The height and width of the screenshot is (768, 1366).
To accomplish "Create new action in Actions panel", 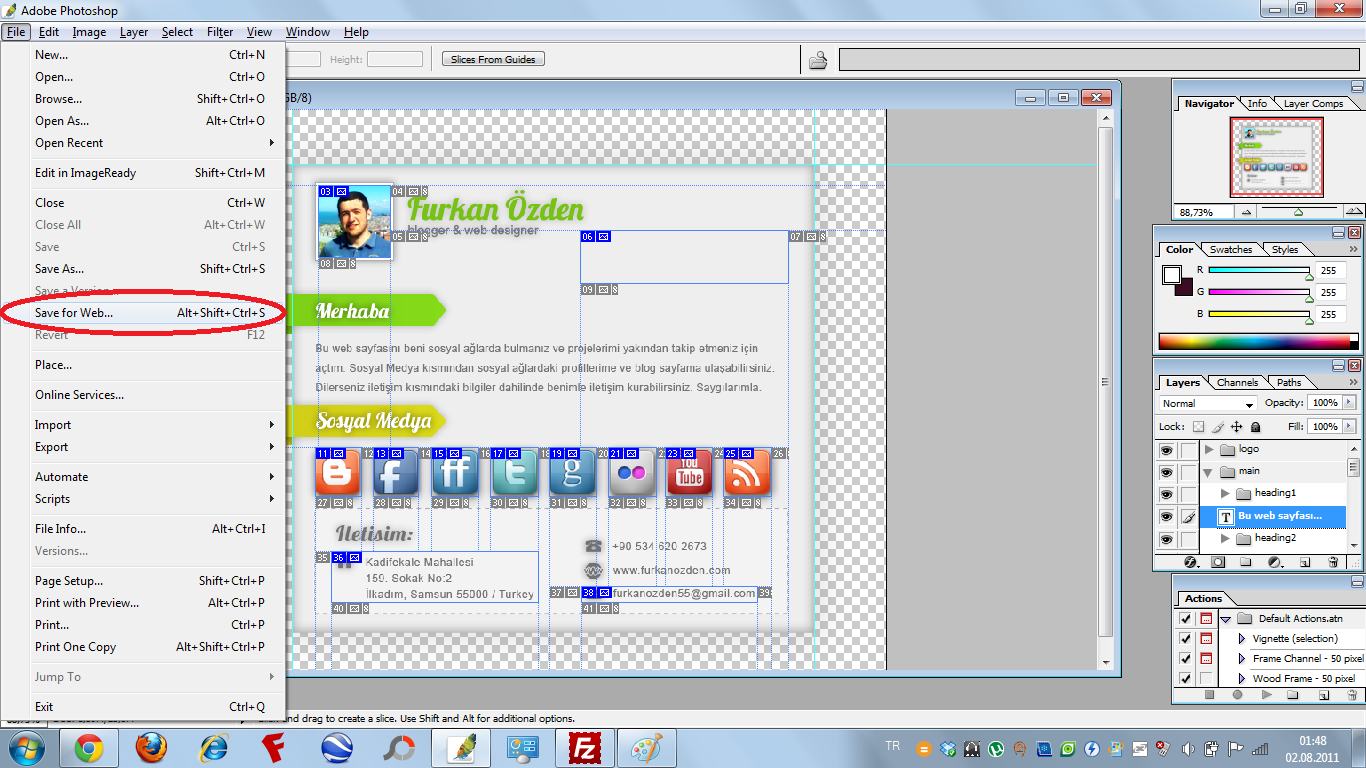I will tap(1323, 694).
